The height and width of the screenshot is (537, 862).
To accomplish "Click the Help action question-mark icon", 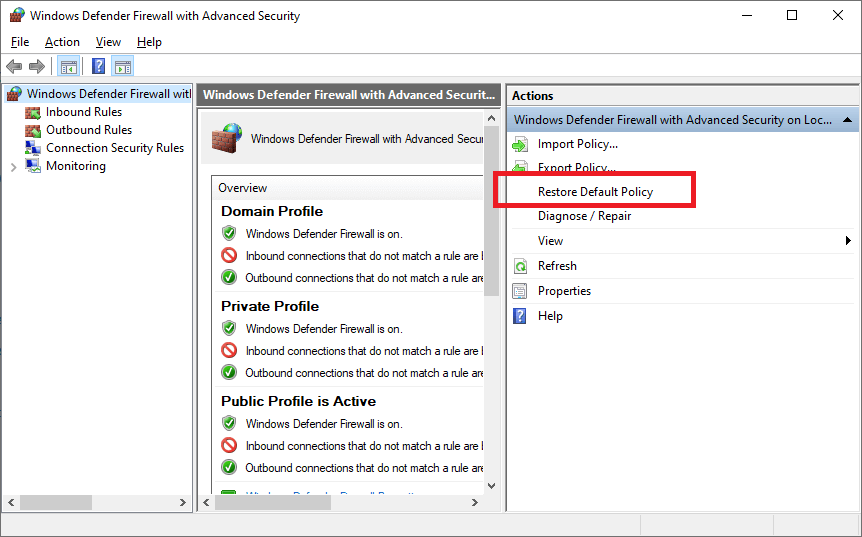I will click(x=520, y=316).
